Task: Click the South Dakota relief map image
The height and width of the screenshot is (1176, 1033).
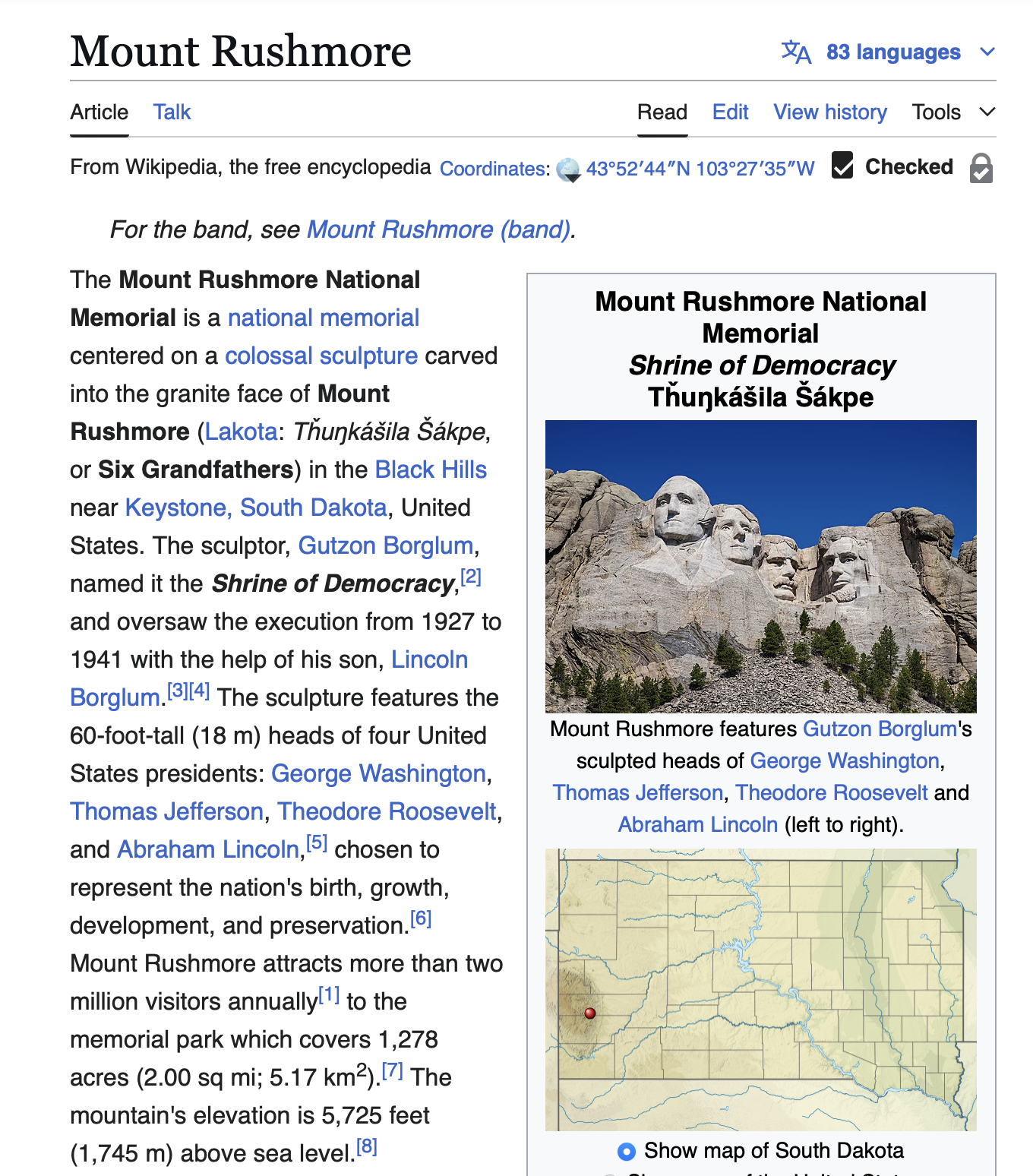Action: click(x=760, y=988)
